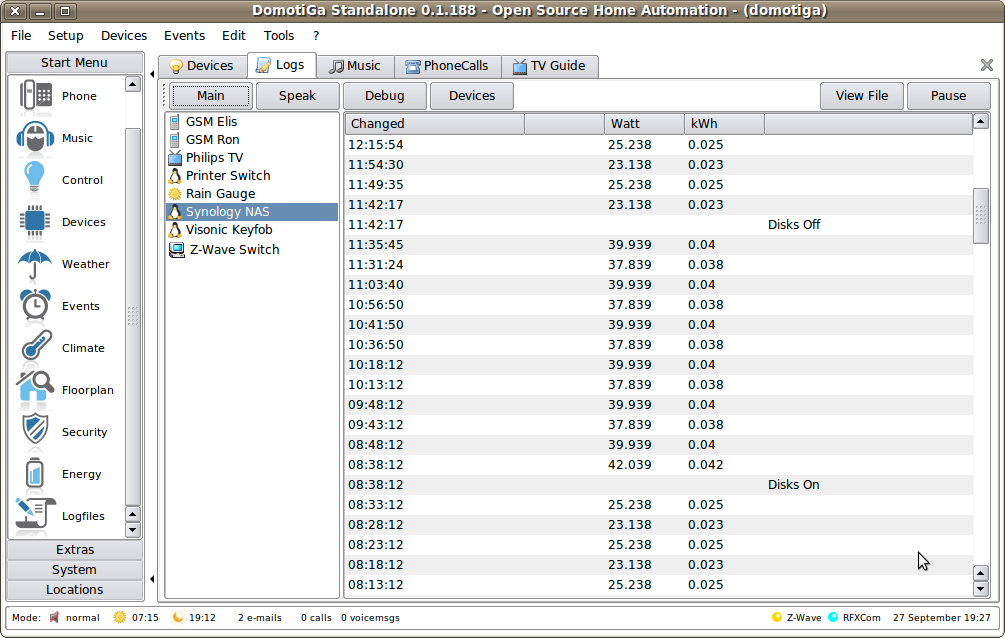Select the Disks On log entry
Image resolution: width=1005 pixels, height=638 pixels.
click(659, 485)
